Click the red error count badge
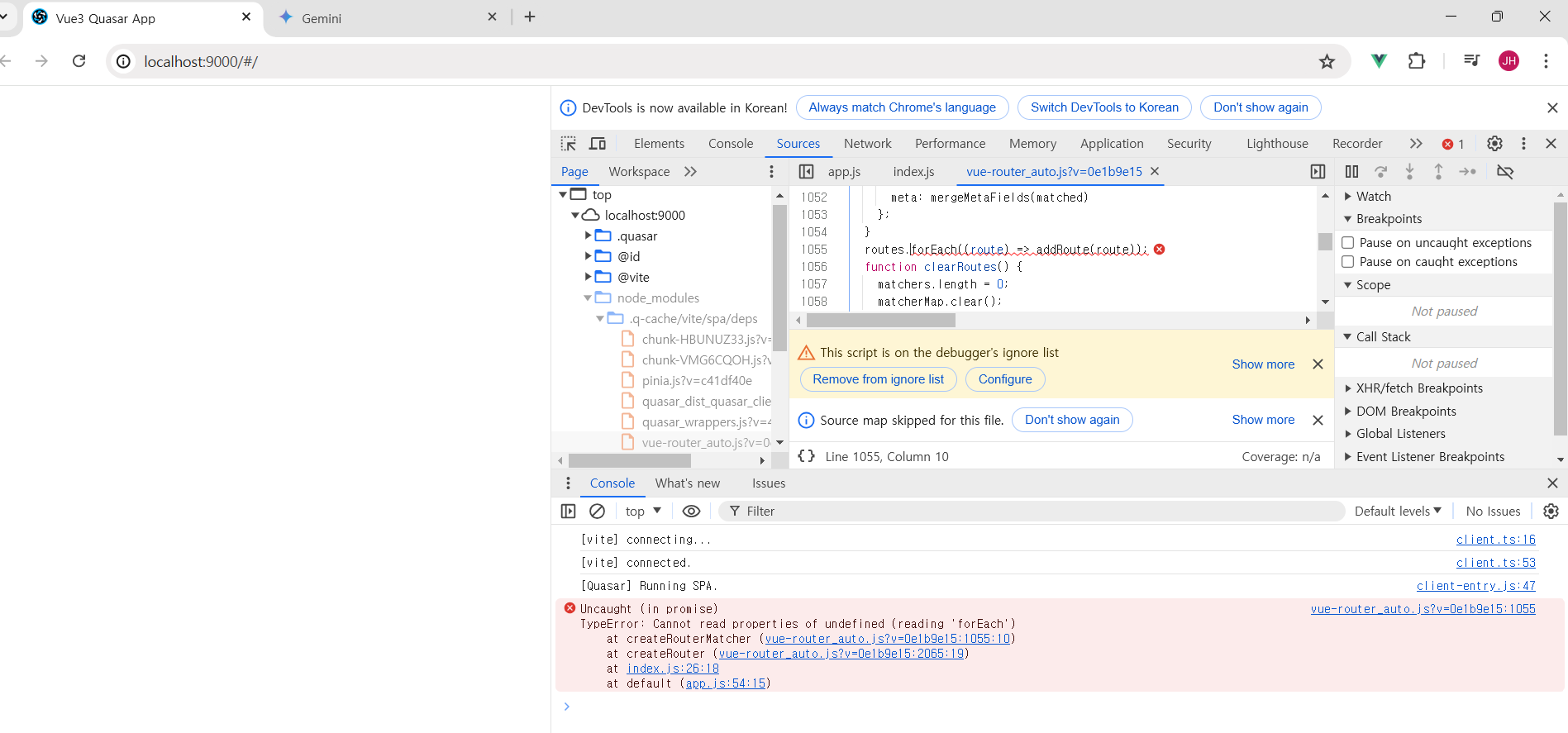The height and width of the screenshot is (733, 1568). tap(1453, 144)
